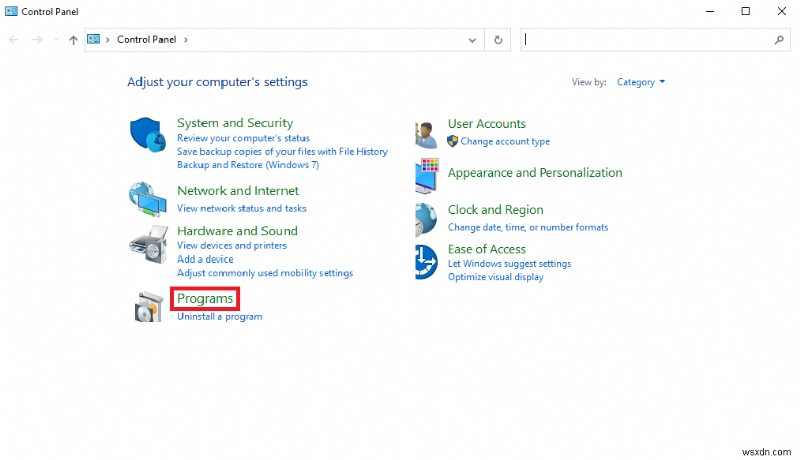Image resolution: width=800 pixels, height=460 pixels.
Task: Open Backup and Restore (Windows 7)
Action: pyautogui.click(x=248, y=165)
